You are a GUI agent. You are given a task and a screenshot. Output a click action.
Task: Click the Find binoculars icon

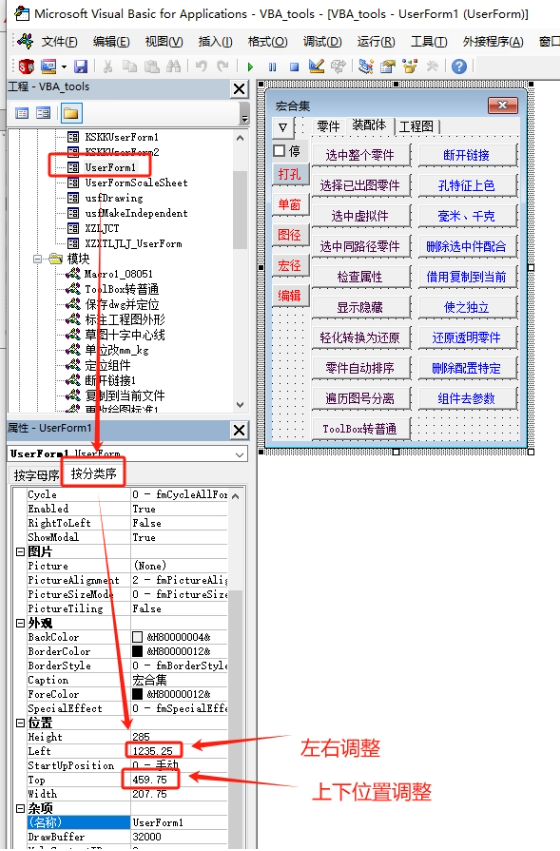coord(173,66)
